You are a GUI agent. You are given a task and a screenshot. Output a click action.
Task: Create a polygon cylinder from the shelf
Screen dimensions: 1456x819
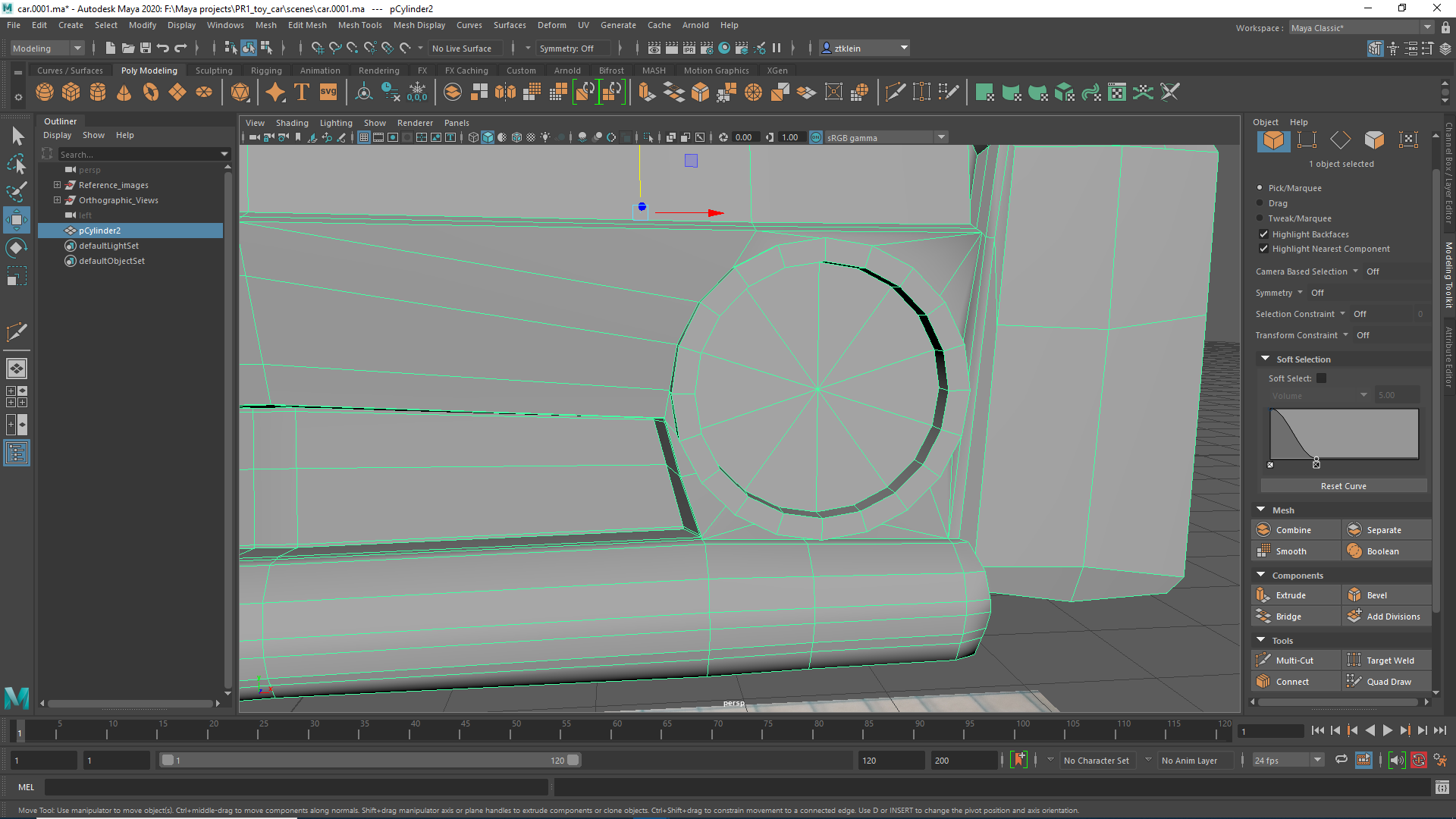coord(97,92)
